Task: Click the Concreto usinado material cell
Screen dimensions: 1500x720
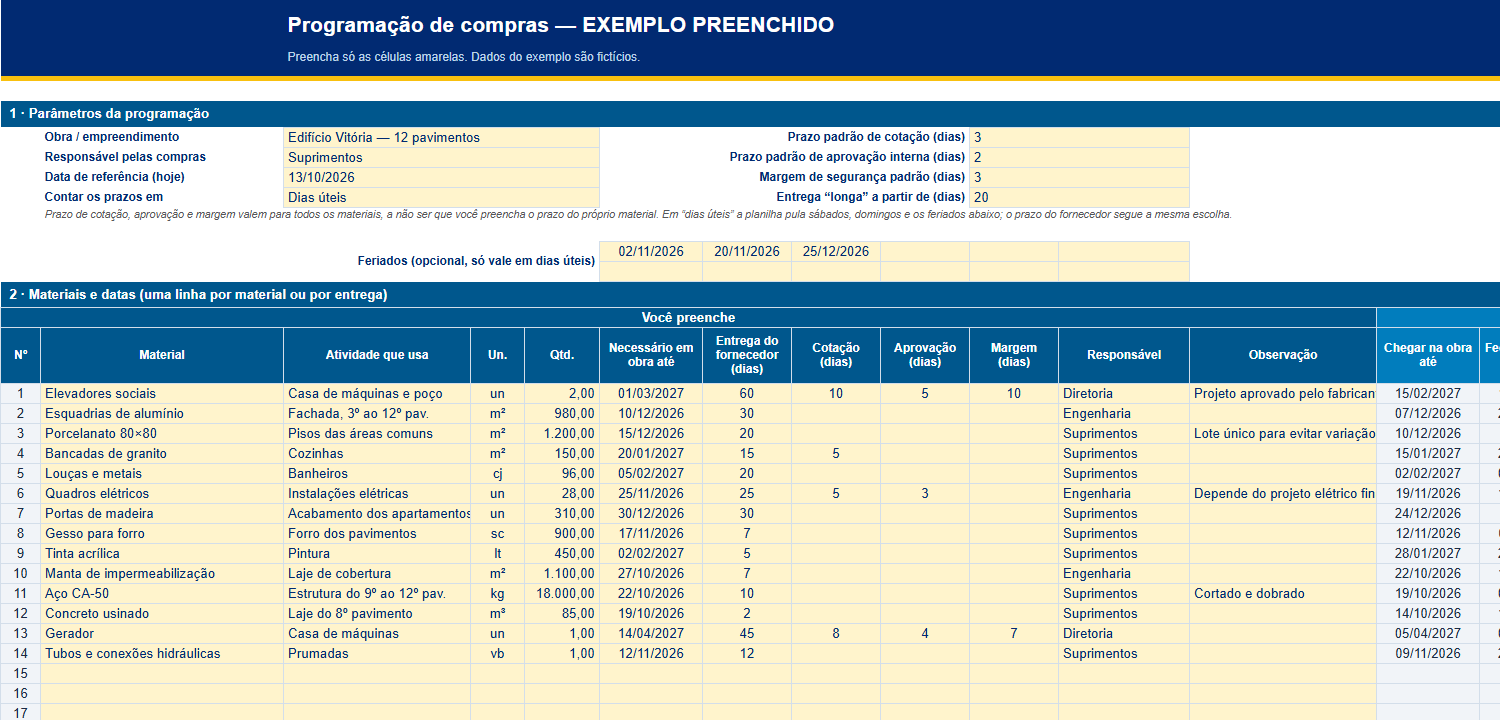Action: [162, 613]
